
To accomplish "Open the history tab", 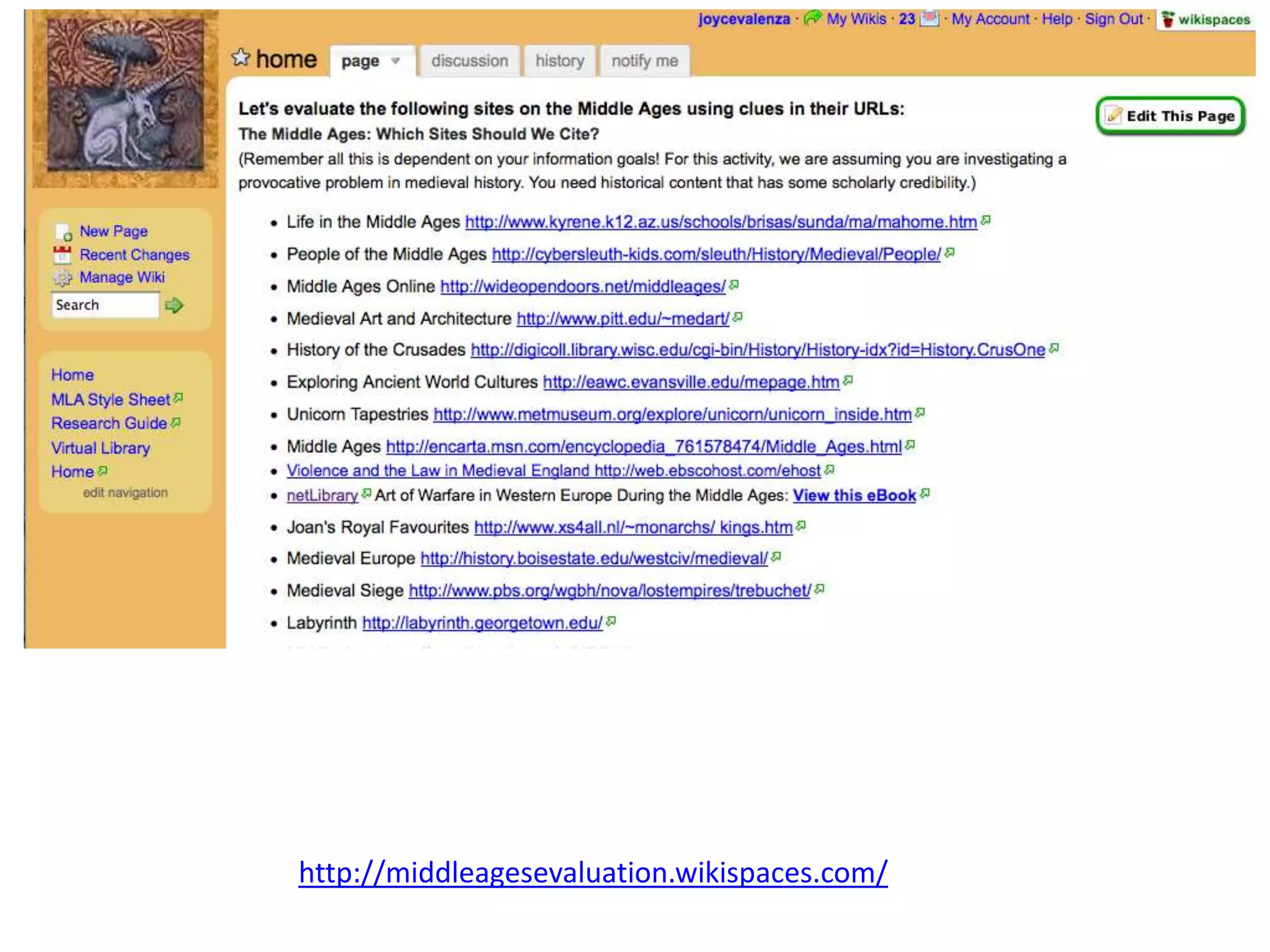I will [x=560, y=61].
